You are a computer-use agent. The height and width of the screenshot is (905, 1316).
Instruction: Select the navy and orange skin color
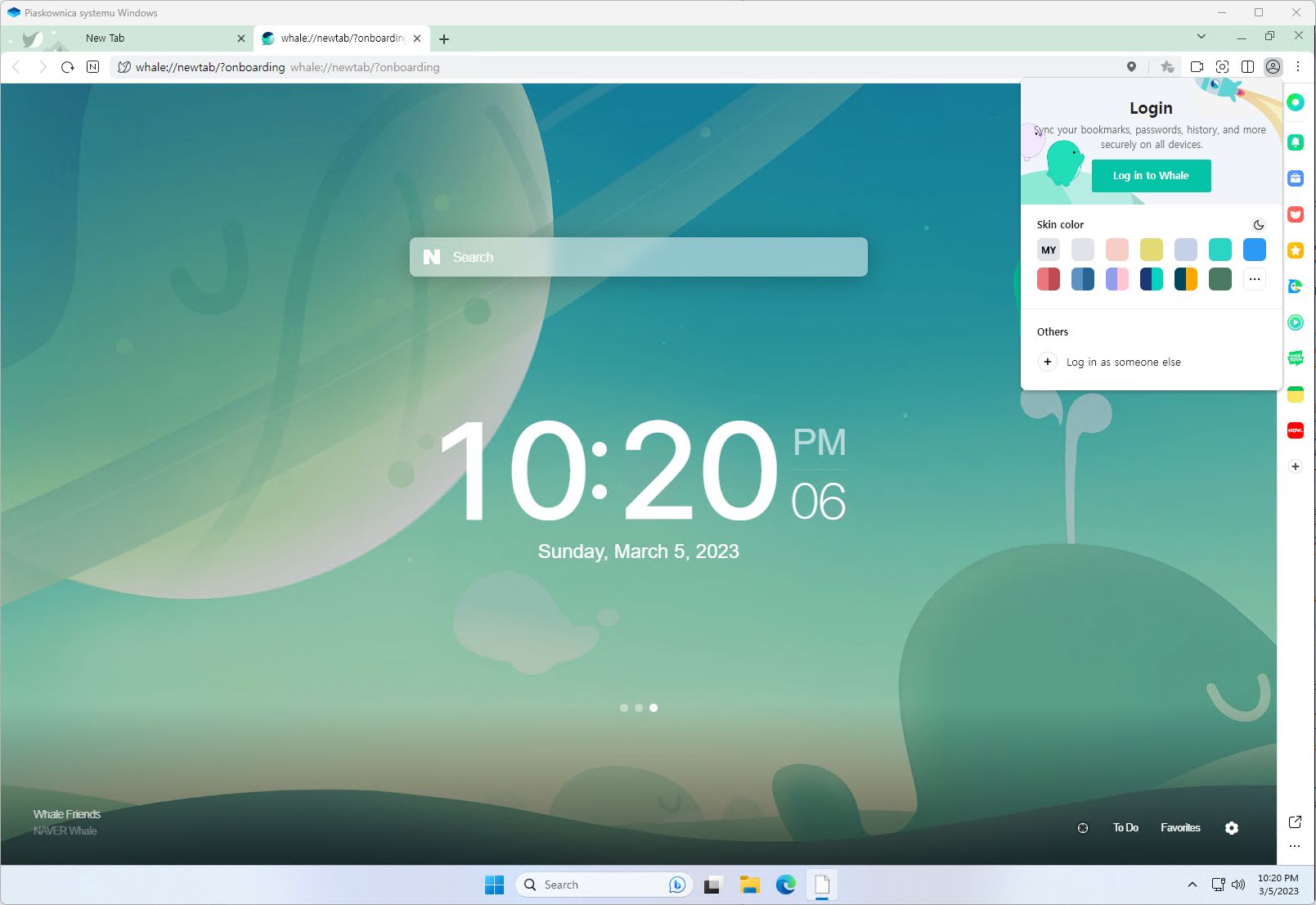click(1186, 279)
